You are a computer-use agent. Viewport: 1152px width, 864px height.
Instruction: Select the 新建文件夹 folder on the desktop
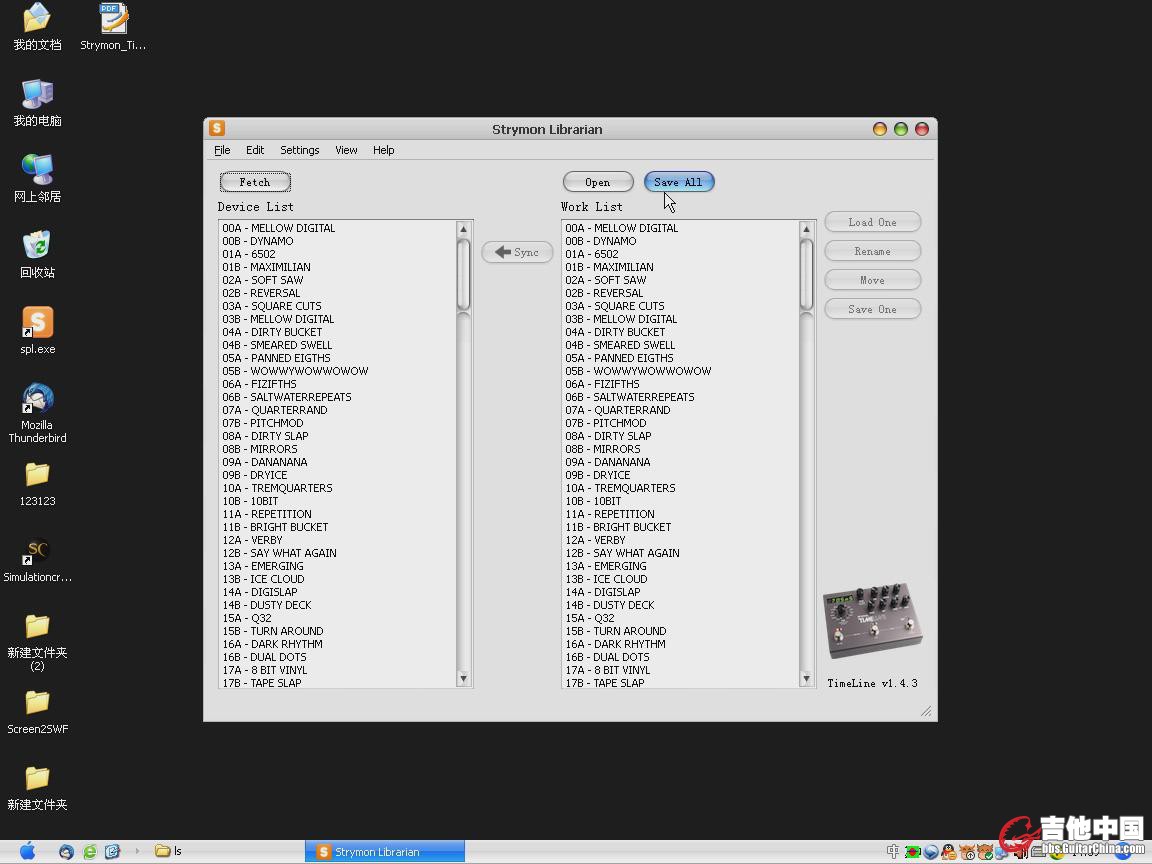click(x=37, y=789)
